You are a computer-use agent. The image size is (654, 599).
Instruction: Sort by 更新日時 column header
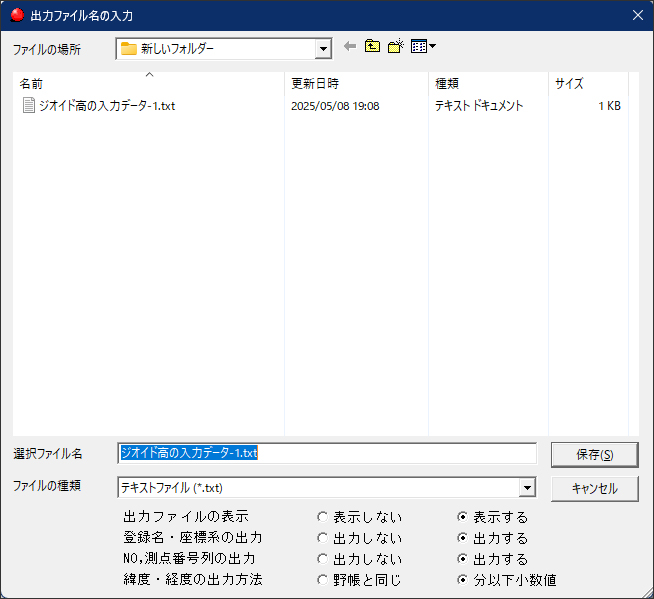pyautogui.click(x=356, y=83)
